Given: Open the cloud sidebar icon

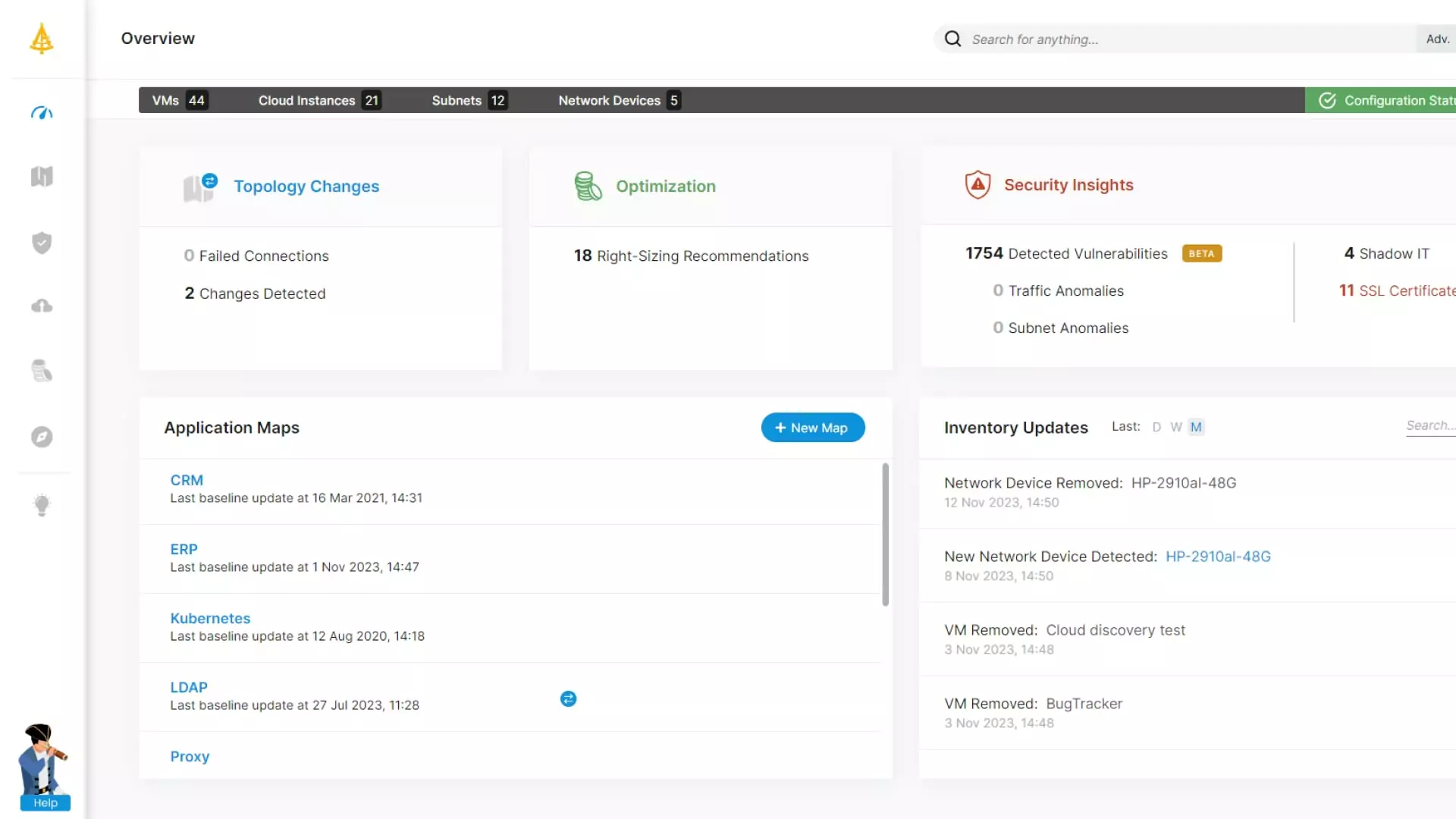Looking at the screenshot, I should click(42, 306).
